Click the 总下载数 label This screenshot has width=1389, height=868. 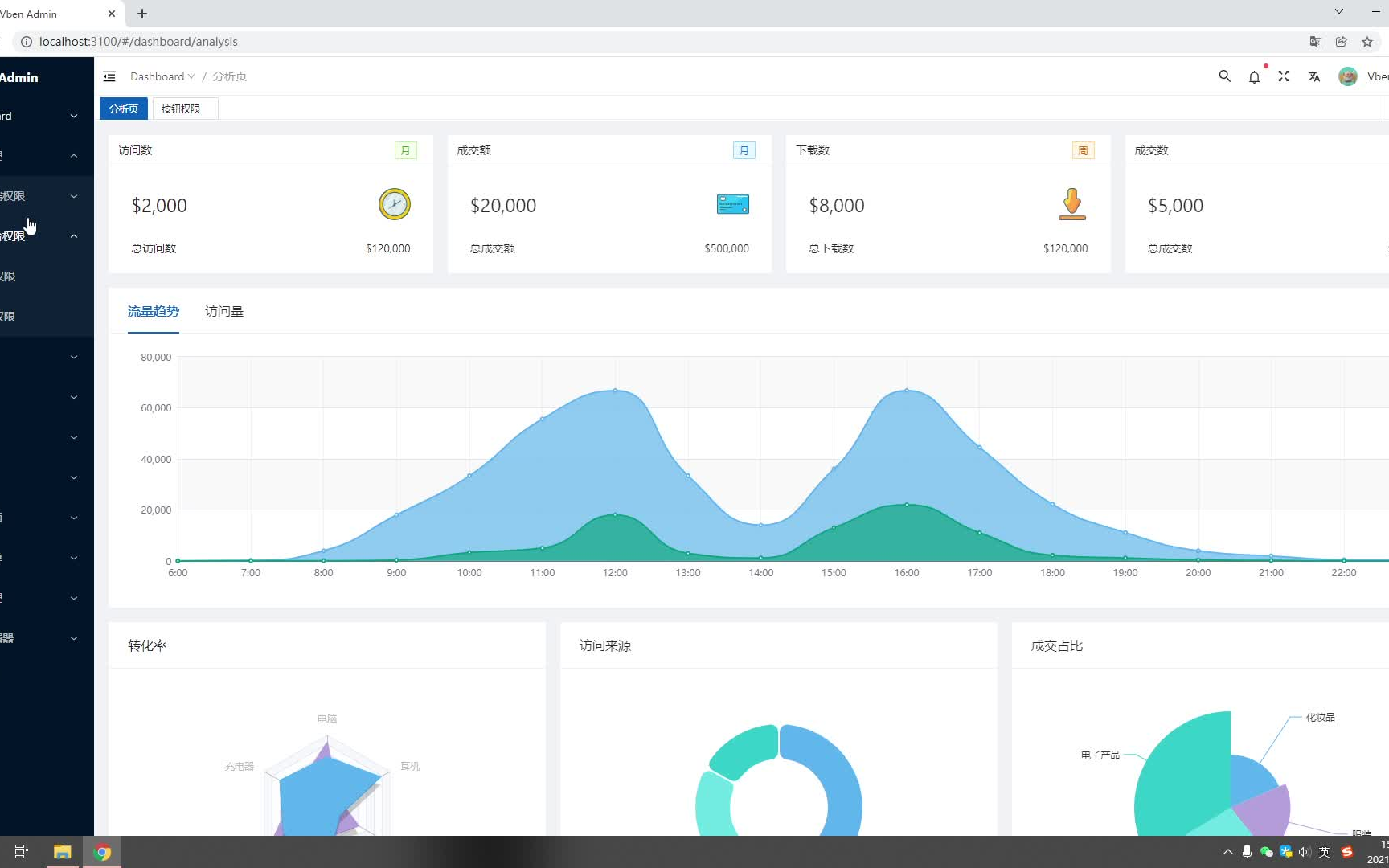point(831,248)
